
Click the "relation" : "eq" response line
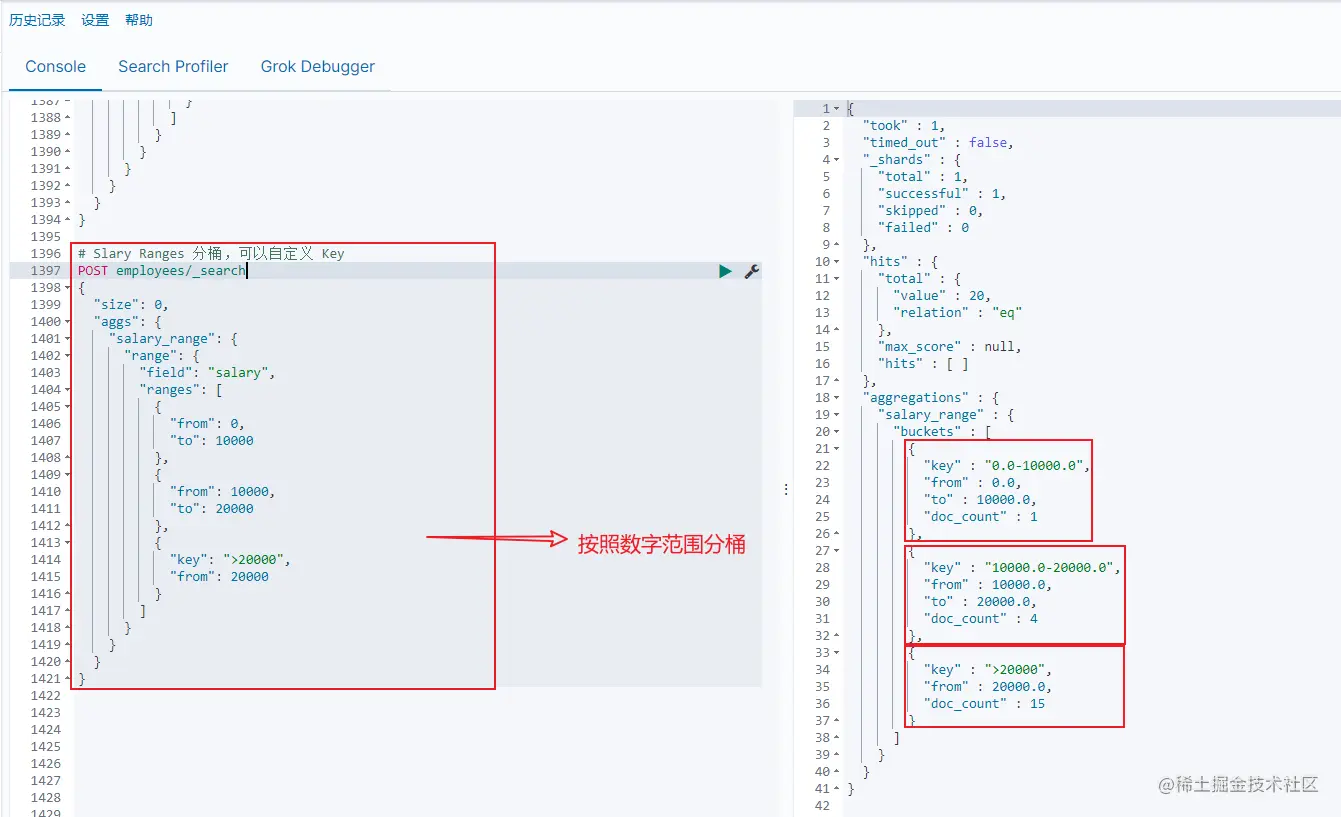(958, 312)
